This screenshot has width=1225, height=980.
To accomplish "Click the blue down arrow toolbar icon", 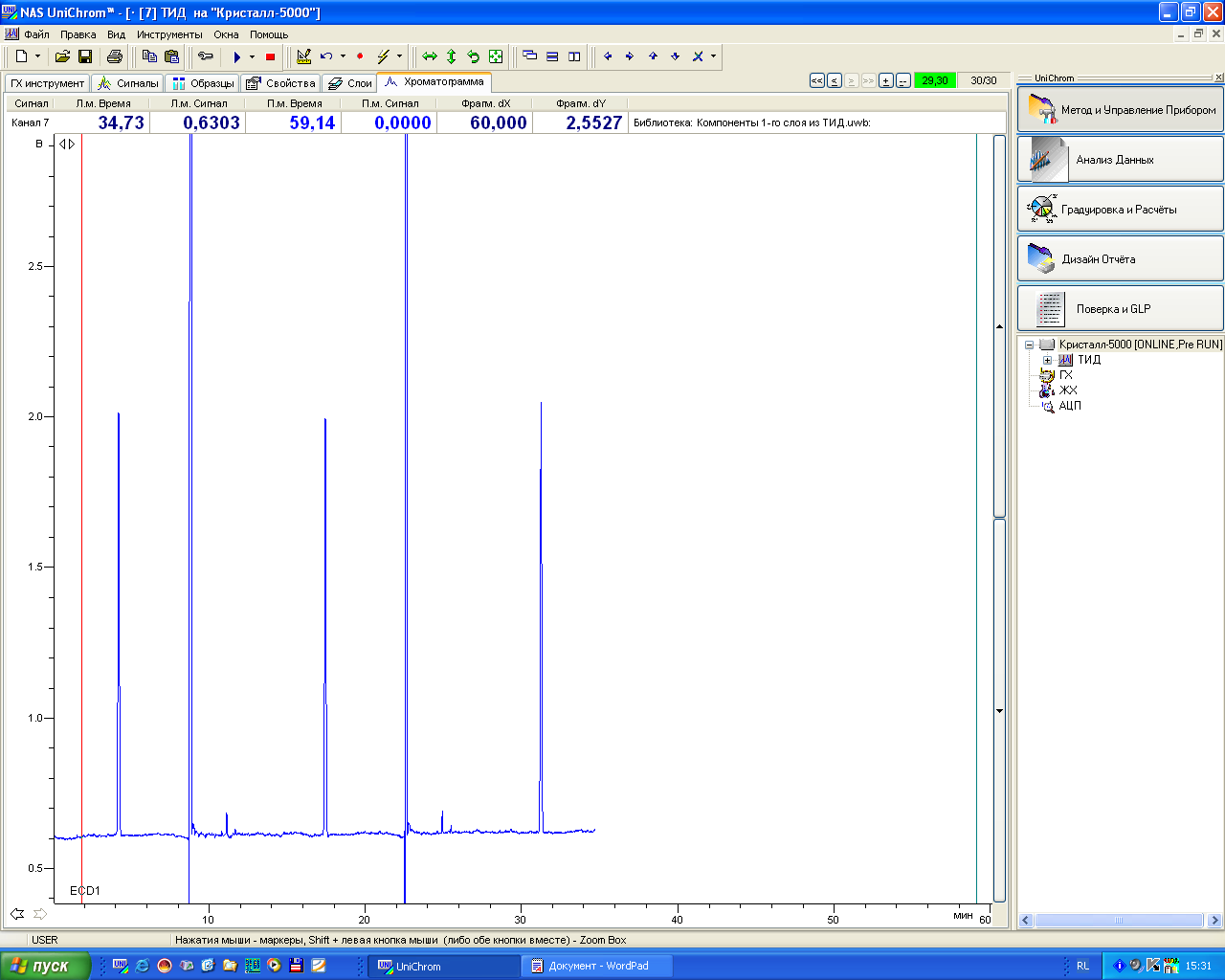I will (x=676, y=56).
